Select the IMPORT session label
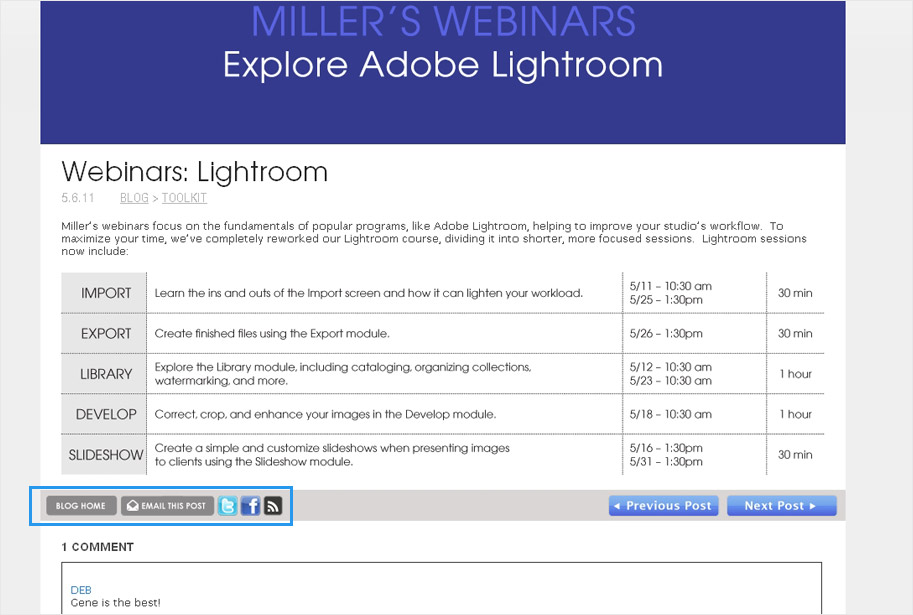 click(105, 293)
